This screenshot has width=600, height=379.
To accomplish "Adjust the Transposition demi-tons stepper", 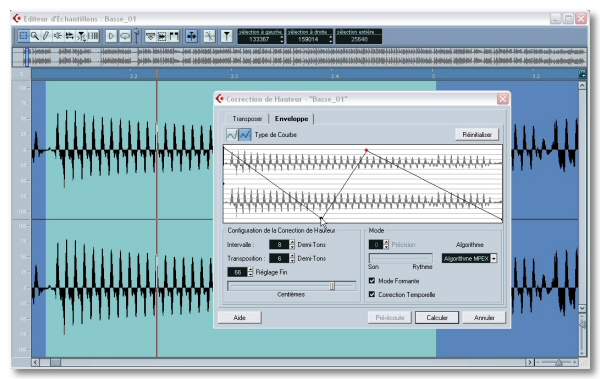I will (x=292, y=258).
